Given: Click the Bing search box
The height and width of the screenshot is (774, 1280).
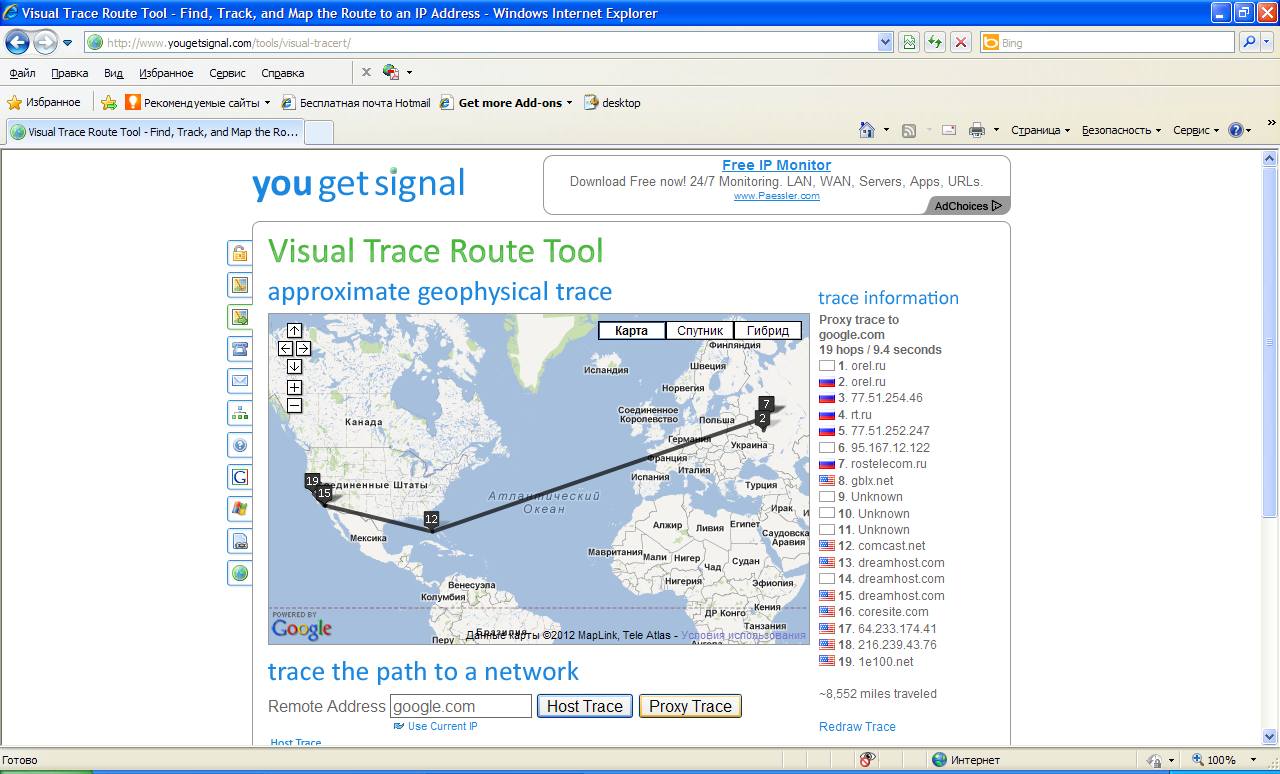Looking at the screenshot, I should click(1108, 43).
